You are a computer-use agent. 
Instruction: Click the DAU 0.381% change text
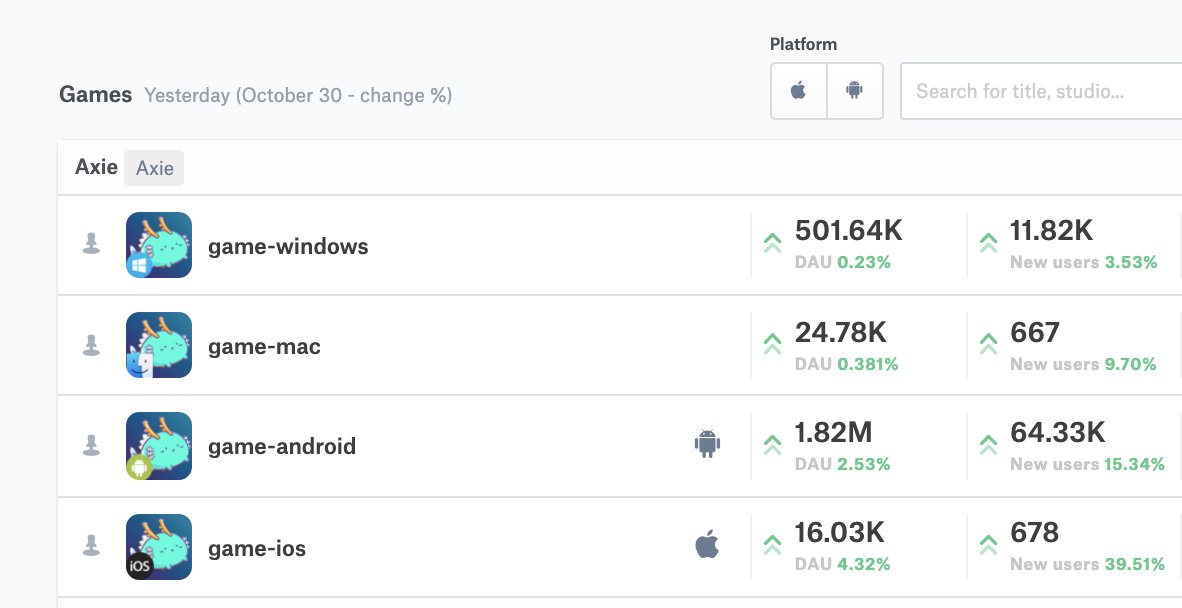[847, 364]
